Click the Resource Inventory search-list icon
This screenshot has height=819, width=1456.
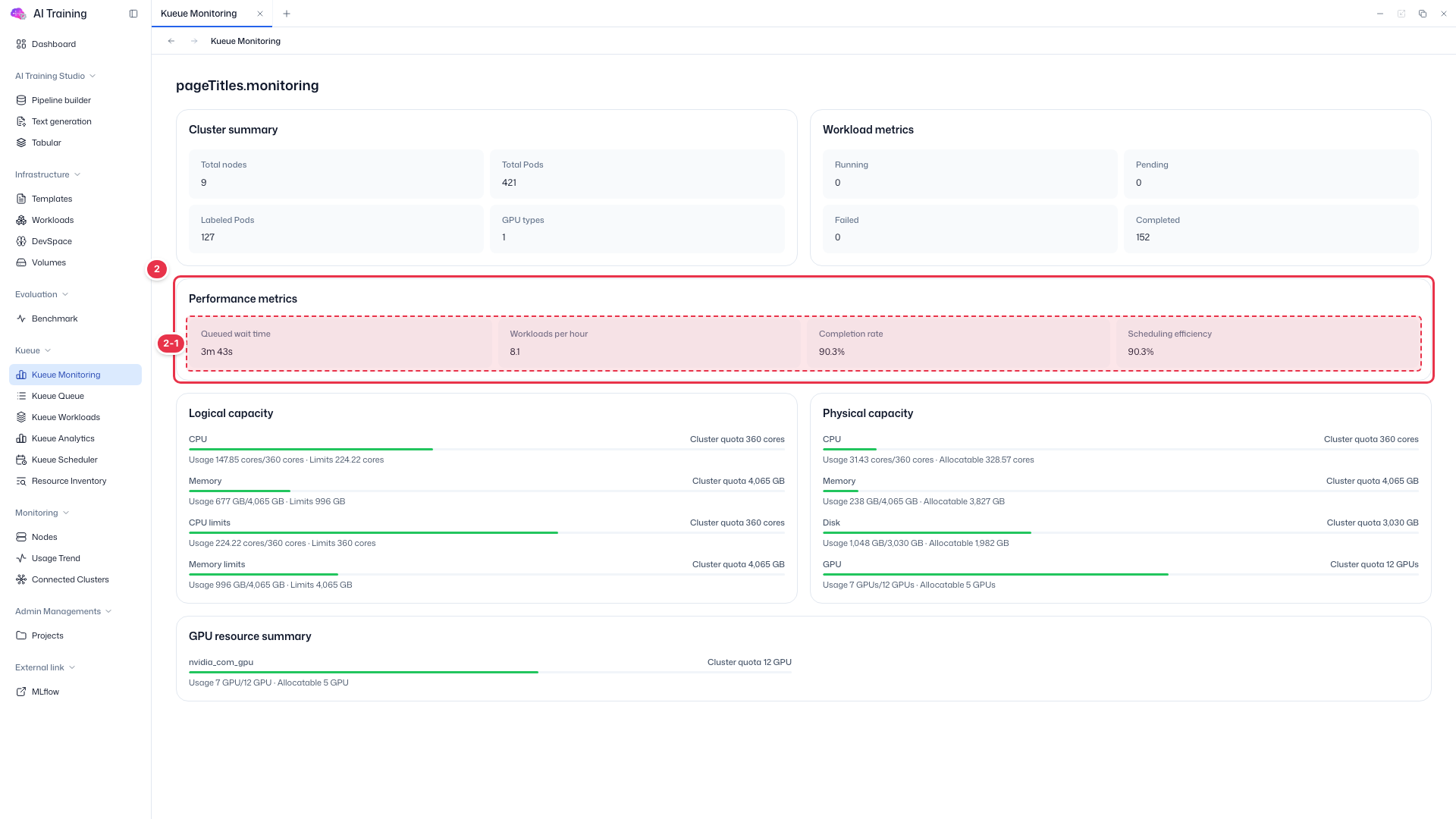(x=21, y=481)
